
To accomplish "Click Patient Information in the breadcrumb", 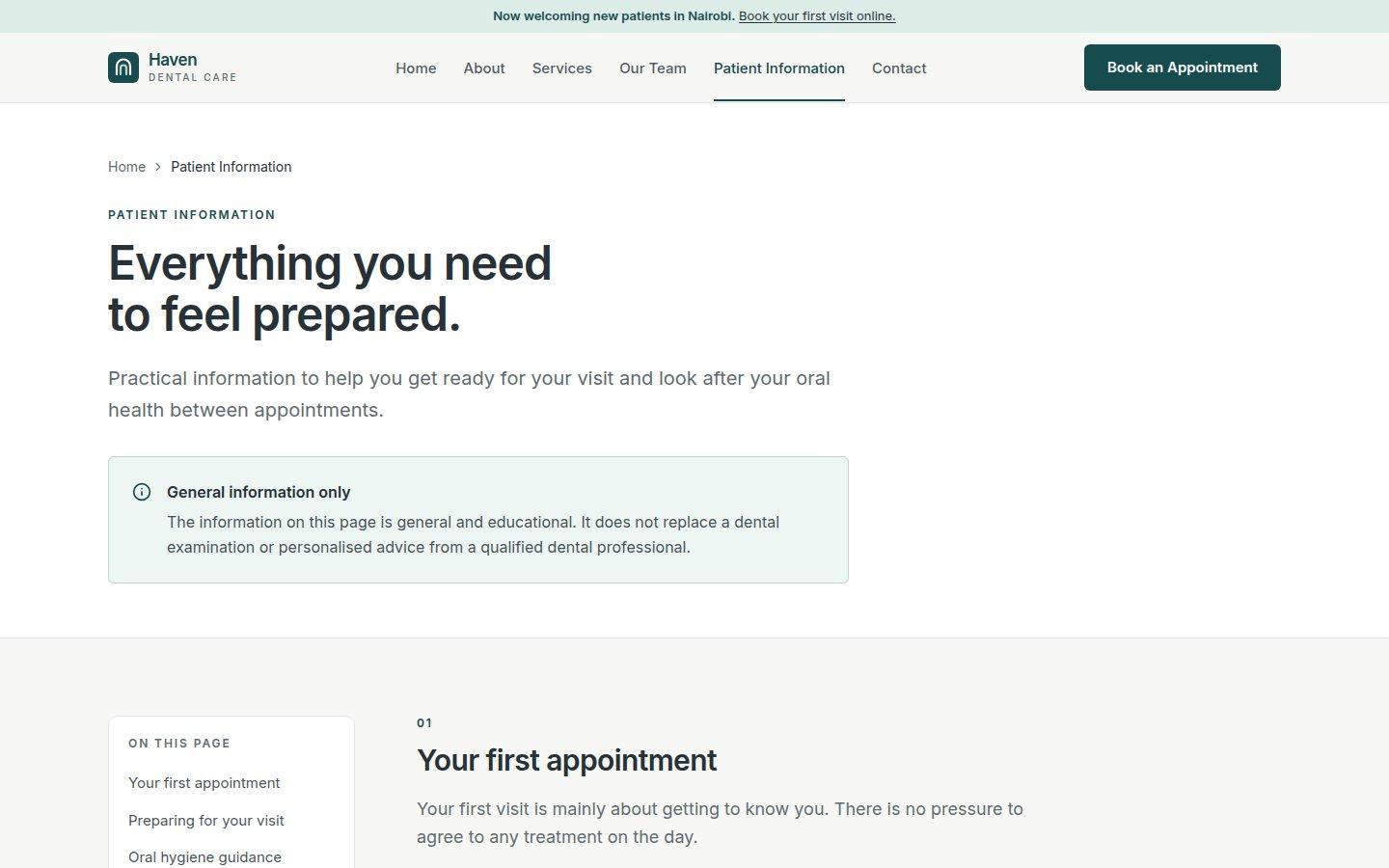I will (231, 167).
